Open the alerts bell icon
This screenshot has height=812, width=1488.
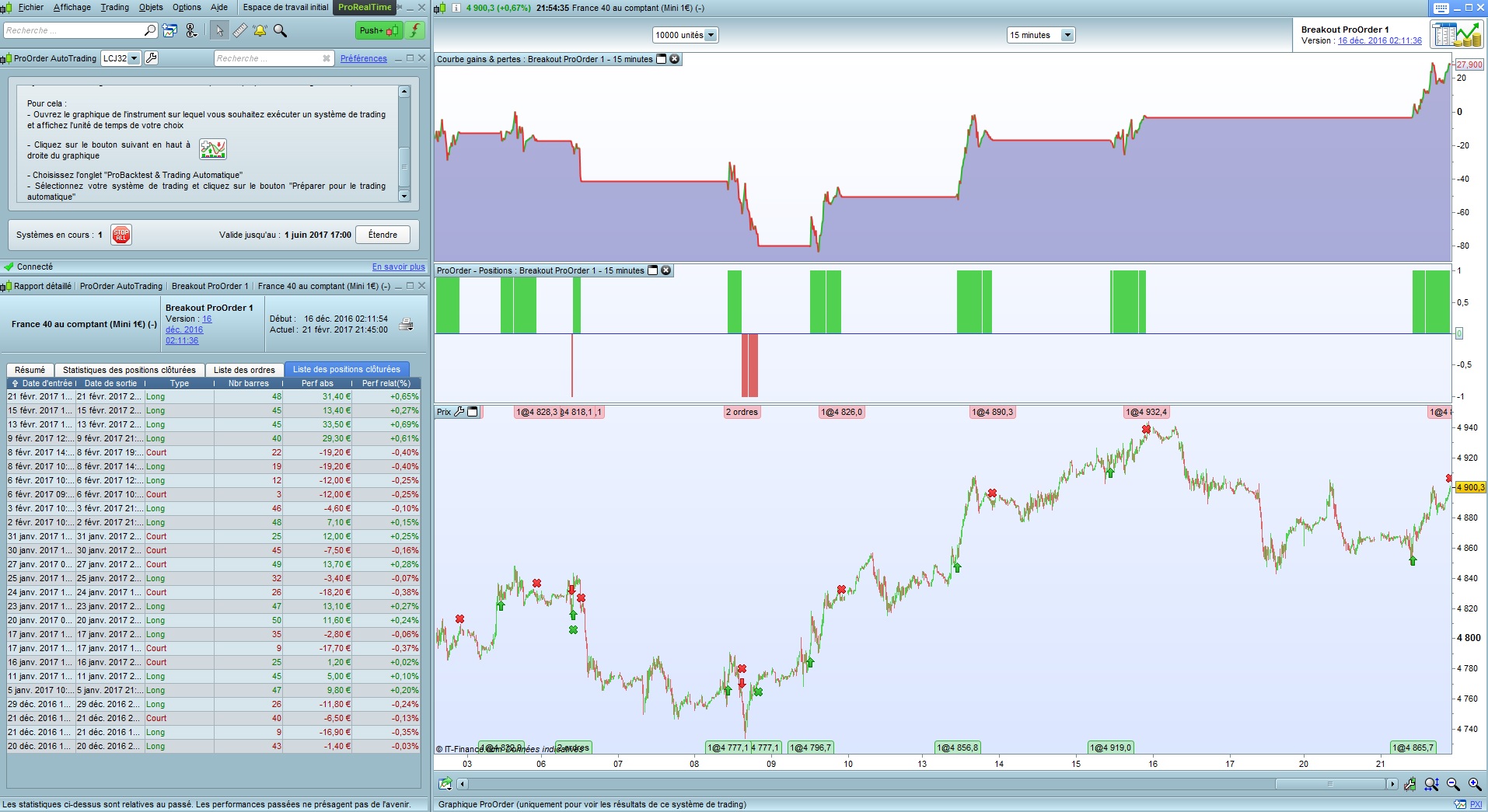[260, 30]
